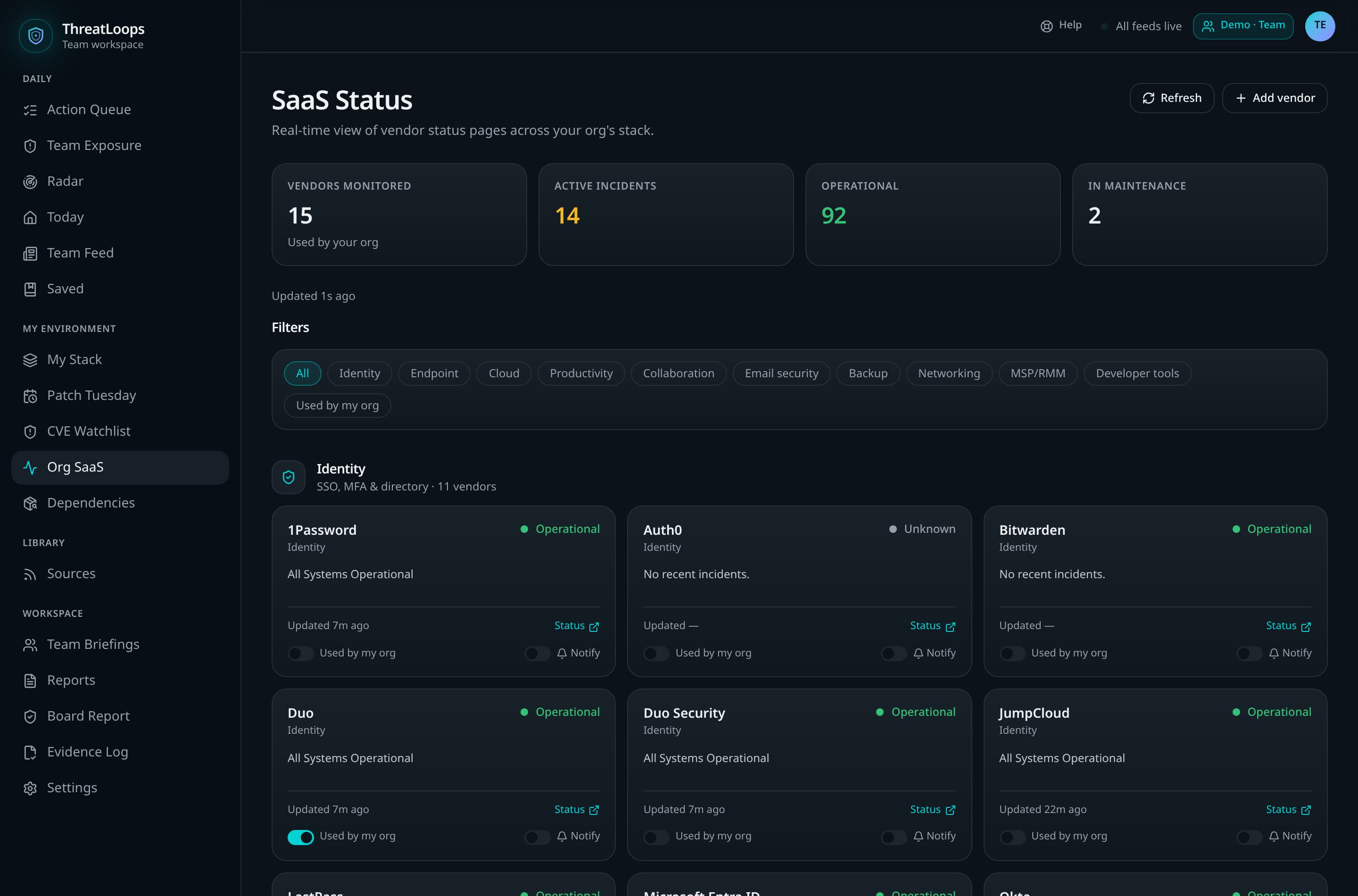This screenshot has width=1358, height=896.
Task: Enable Notify toggle on Auth0 card
Action: pyautogui.click(x=894, y=654)
